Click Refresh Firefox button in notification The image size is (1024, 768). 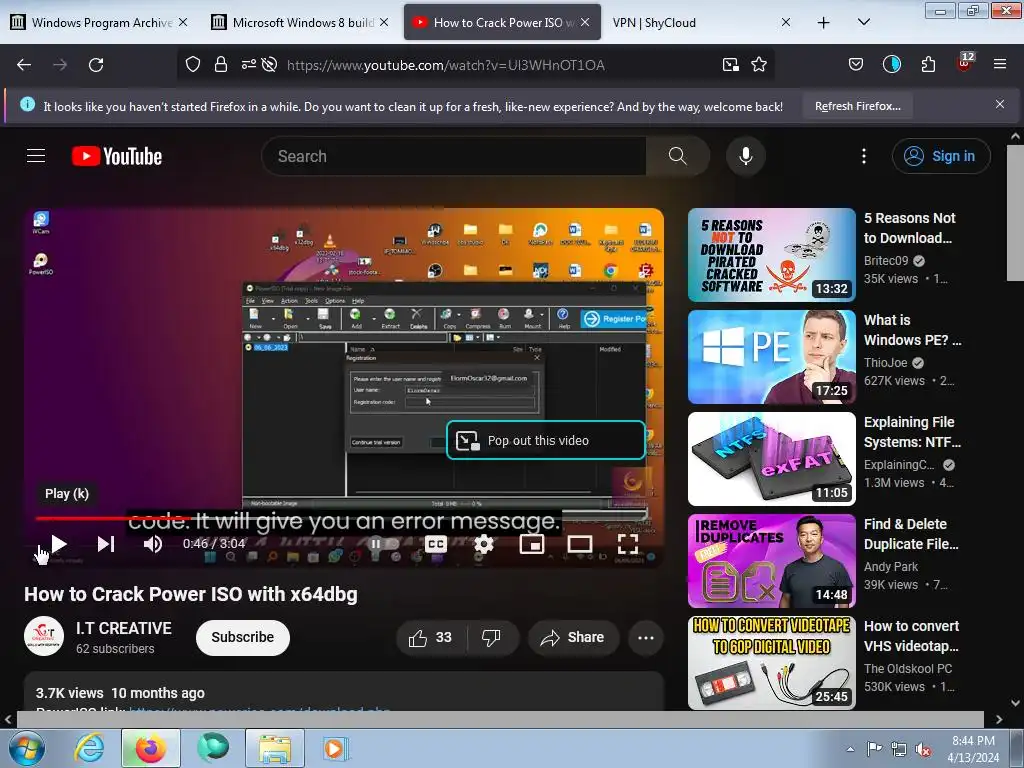point(857,106)
